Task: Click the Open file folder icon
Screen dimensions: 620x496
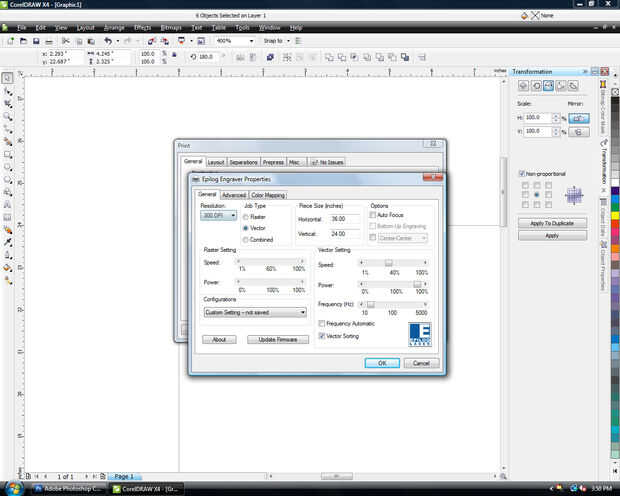Action: 23,41
